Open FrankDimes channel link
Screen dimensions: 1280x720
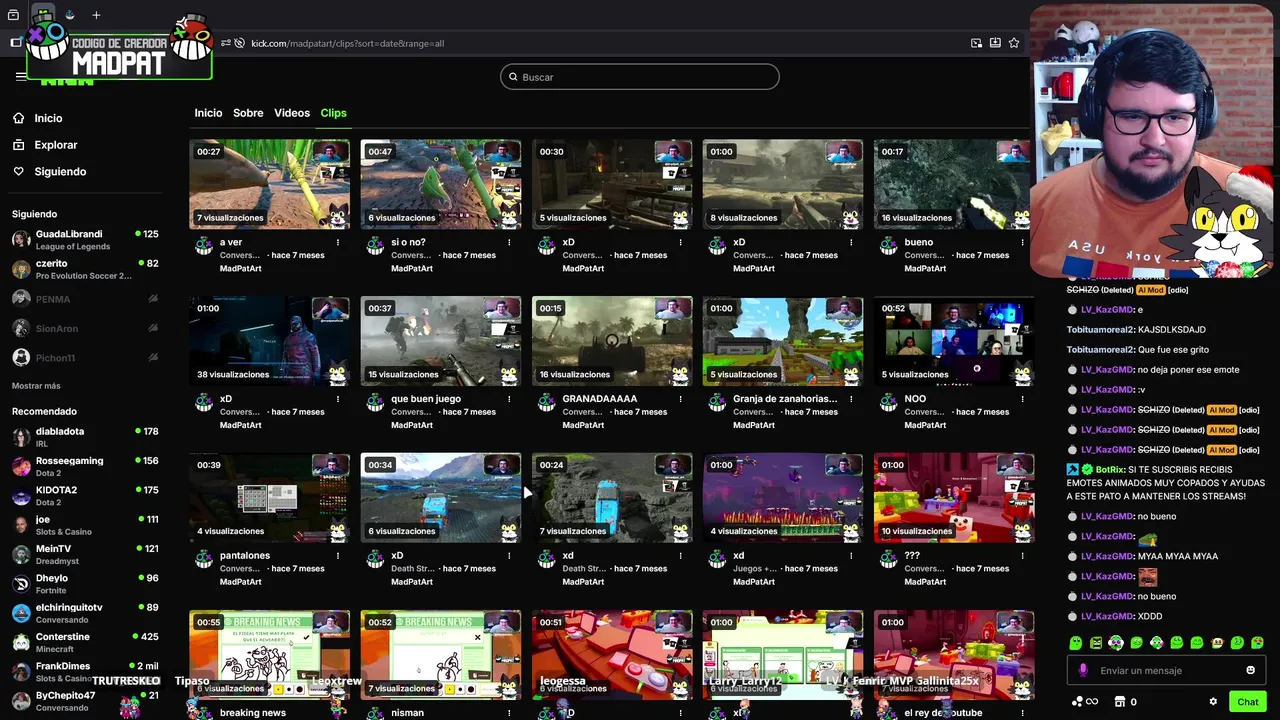[85, 672]
